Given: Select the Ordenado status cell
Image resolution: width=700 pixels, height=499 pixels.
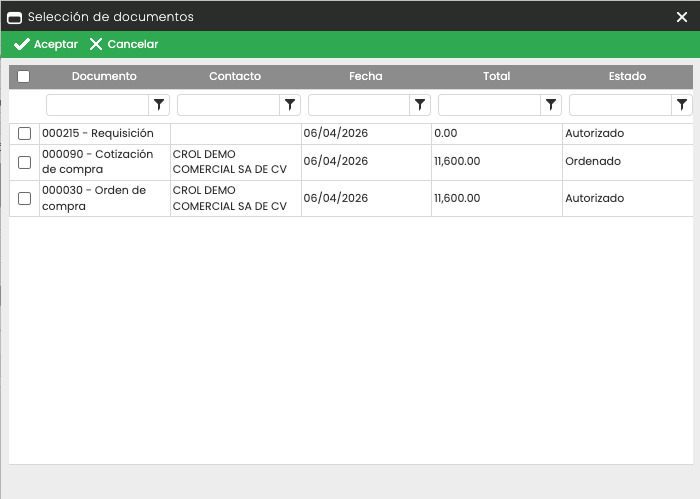Looking at the screenshot, I should pyautogui.click(x=593, y=162).
